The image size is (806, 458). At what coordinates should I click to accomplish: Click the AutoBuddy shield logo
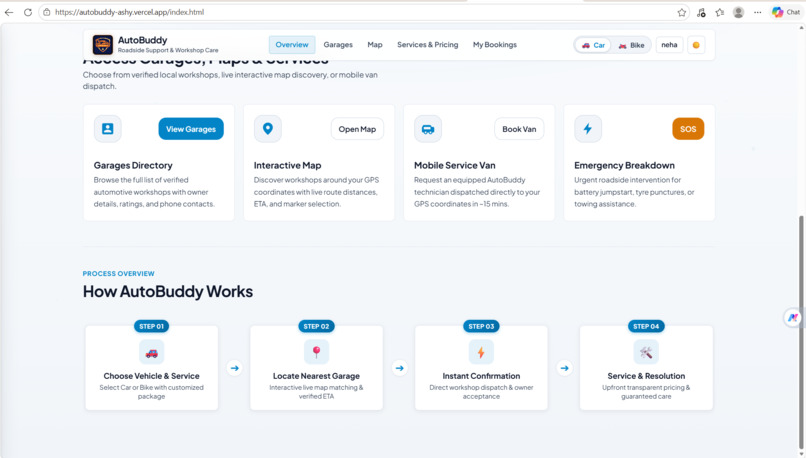coord(103,45)
